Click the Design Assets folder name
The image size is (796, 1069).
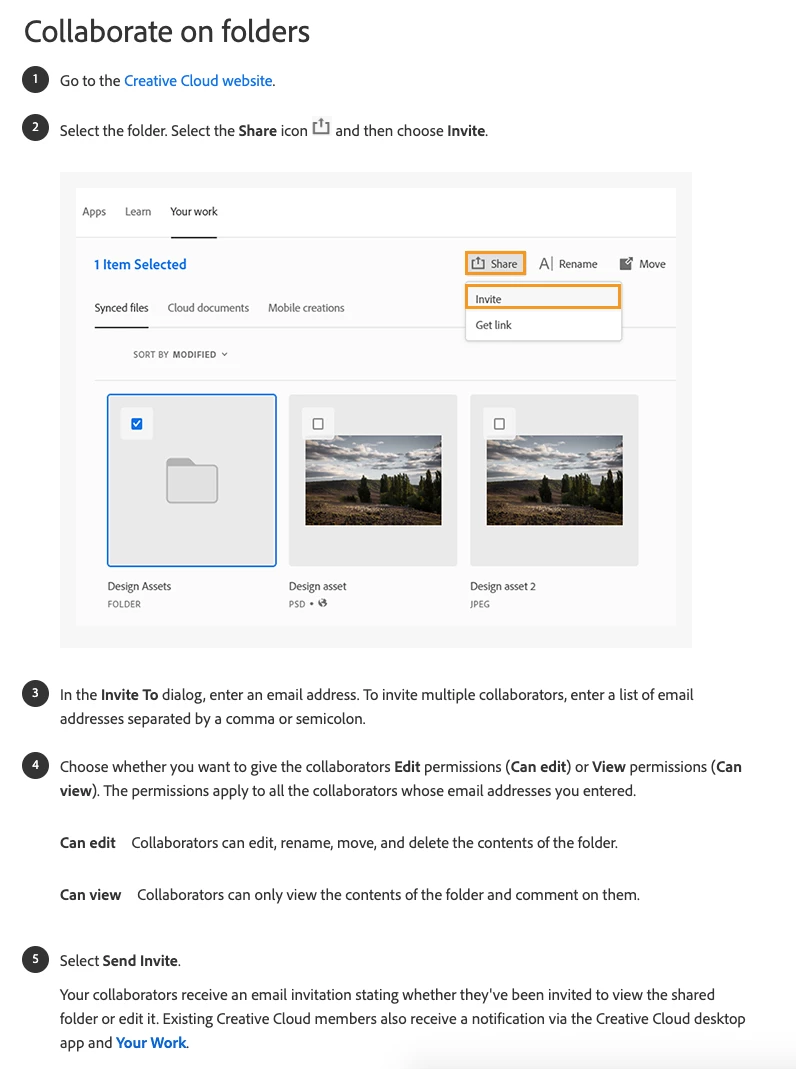point(139,586)
